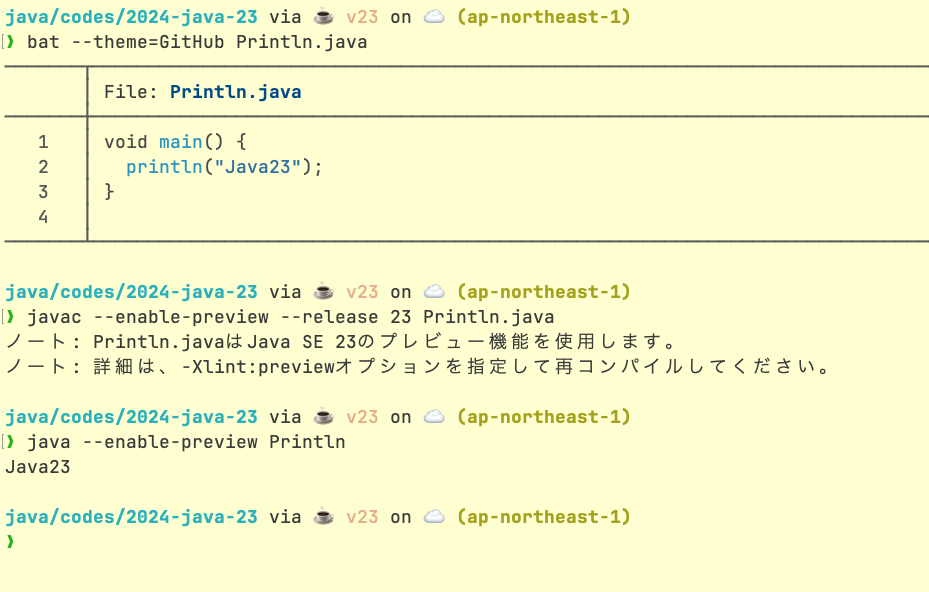Click the cloud icon in the second prompt line
Image resolution: width=929 pixels, height=592 pixels.
pos(433,291)
